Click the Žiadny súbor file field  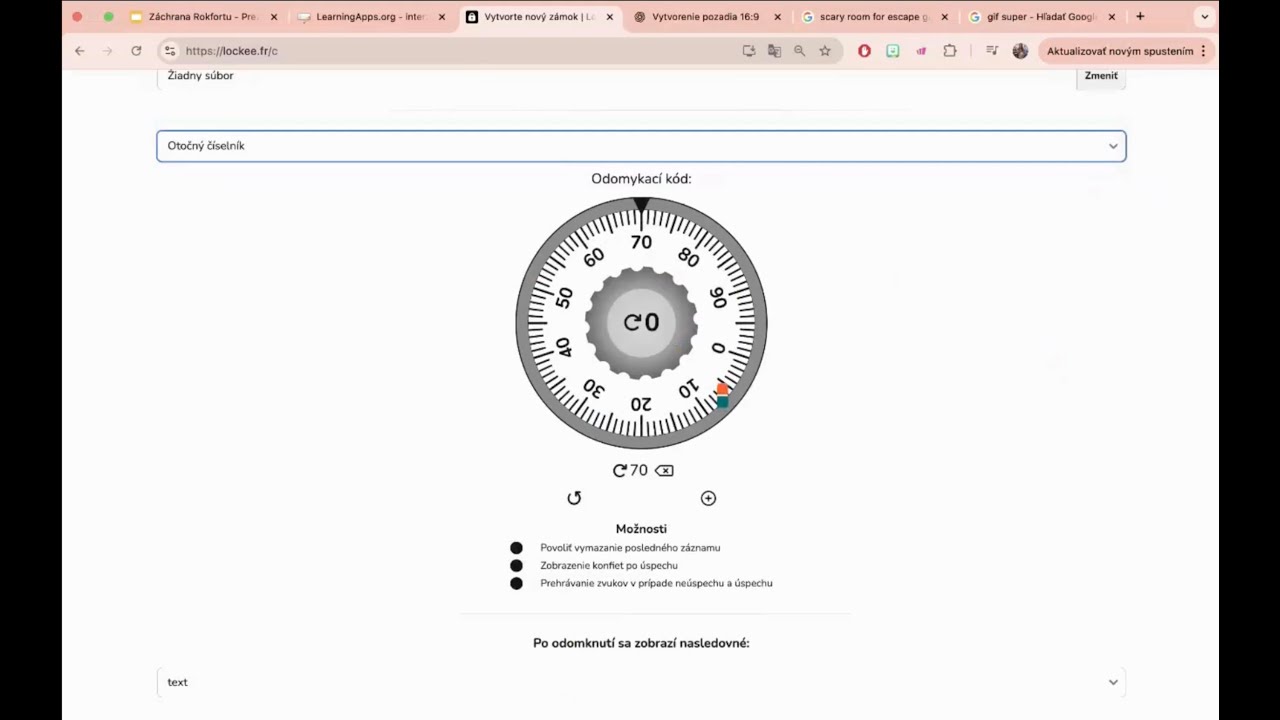(616, 76)
